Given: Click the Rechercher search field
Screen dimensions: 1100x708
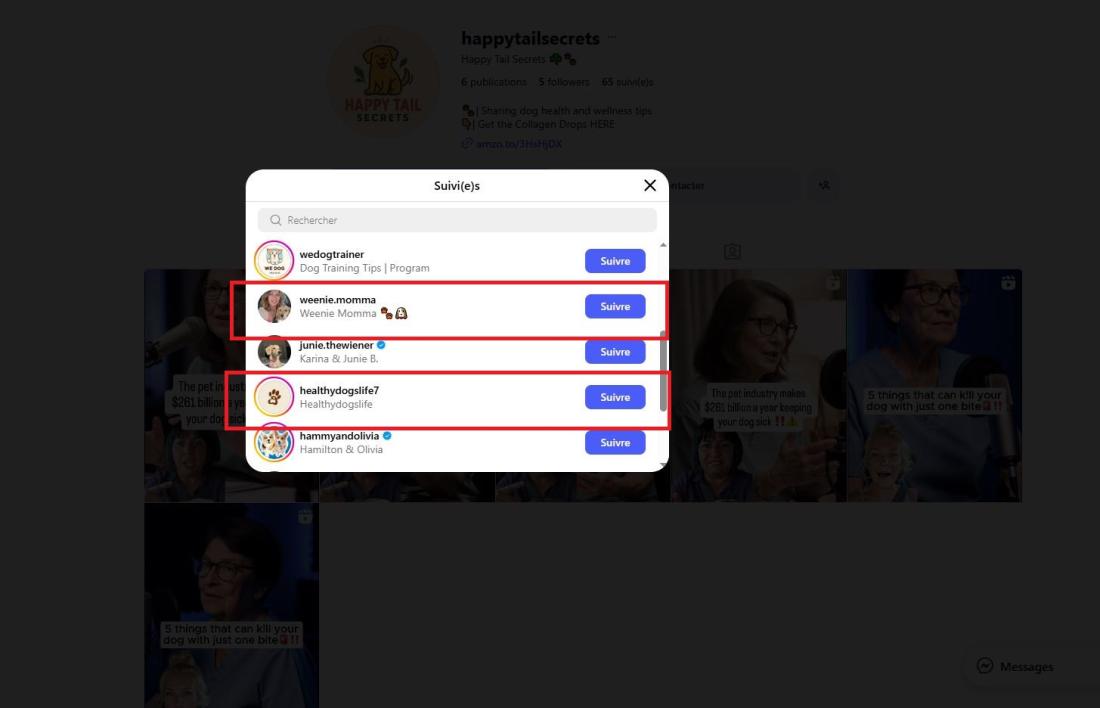Looking at the screenshot, I should tap(457, 220).
